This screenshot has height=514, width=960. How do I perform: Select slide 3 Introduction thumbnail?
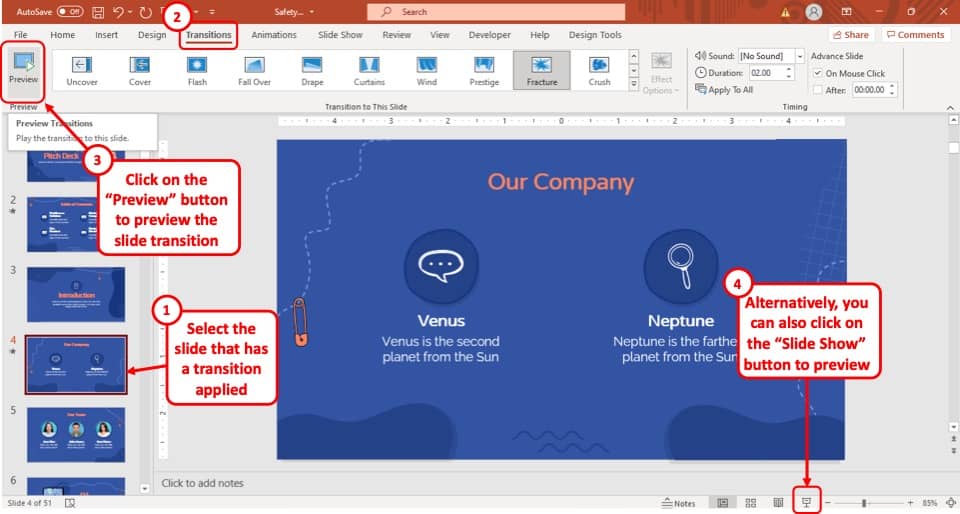76,294
